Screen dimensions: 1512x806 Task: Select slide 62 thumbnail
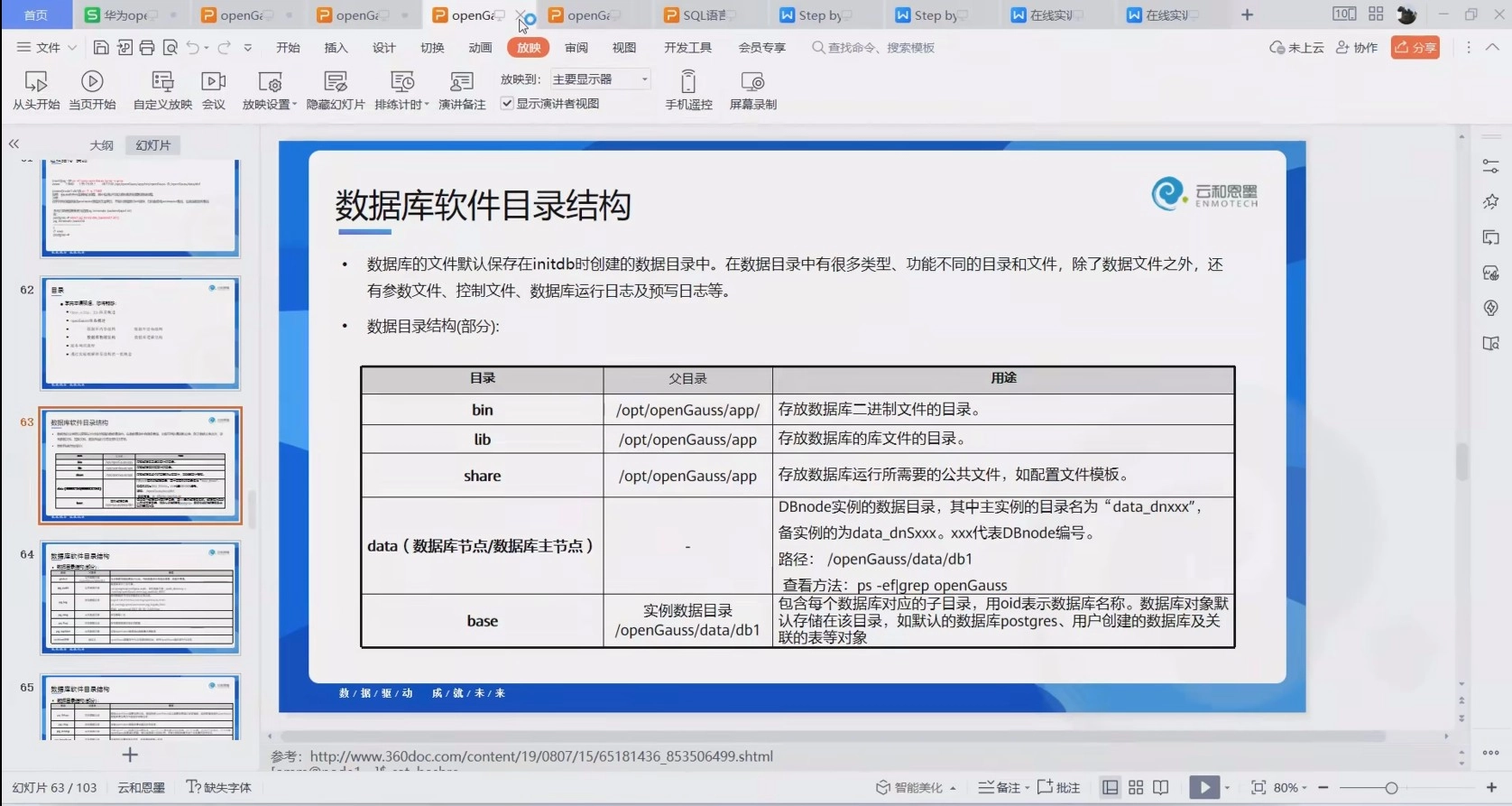pos(140,333)
